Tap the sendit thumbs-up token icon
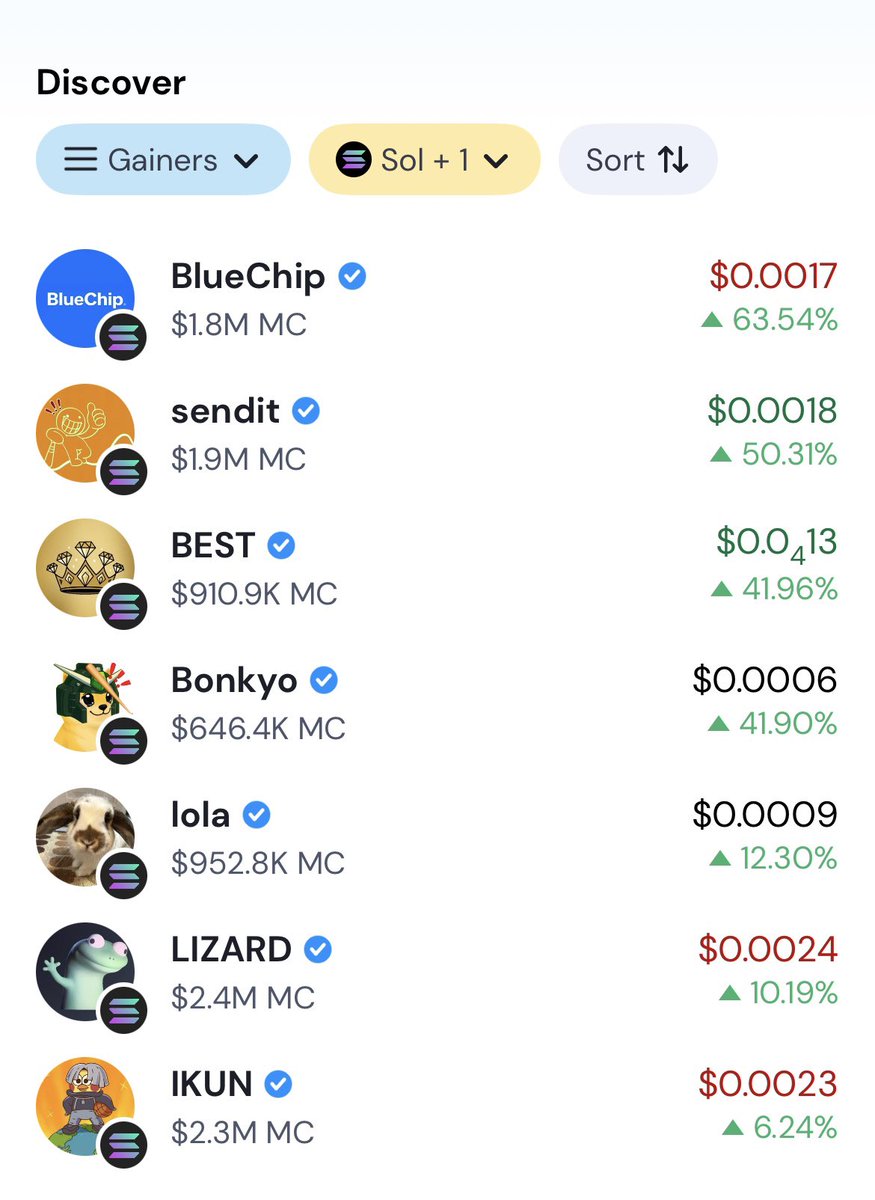 click(85, 433)
